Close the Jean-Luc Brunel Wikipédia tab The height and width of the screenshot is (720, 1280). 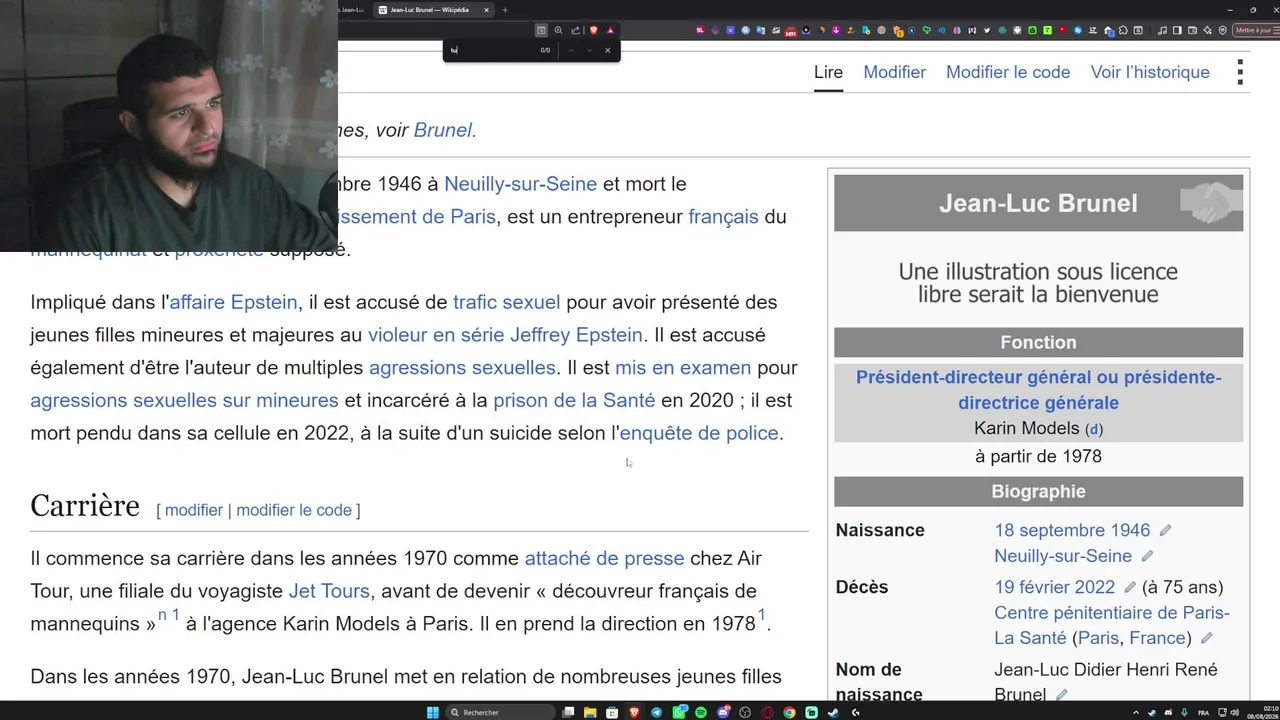[x=487, y=10]
